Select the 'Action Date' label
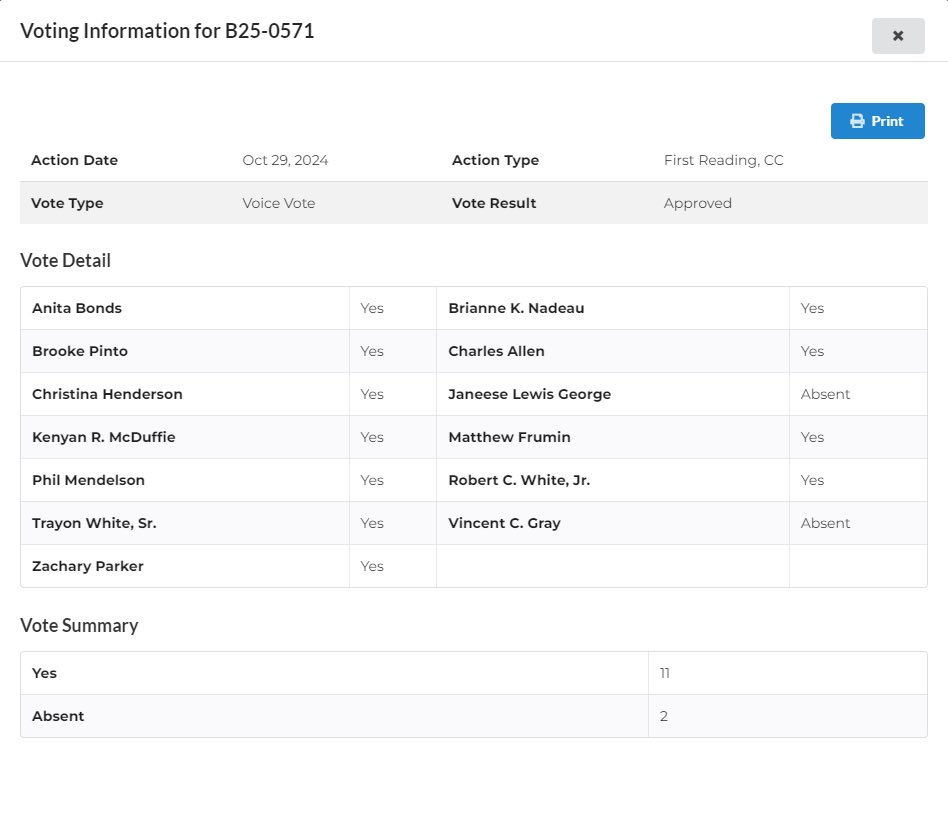 coord(74,160)
